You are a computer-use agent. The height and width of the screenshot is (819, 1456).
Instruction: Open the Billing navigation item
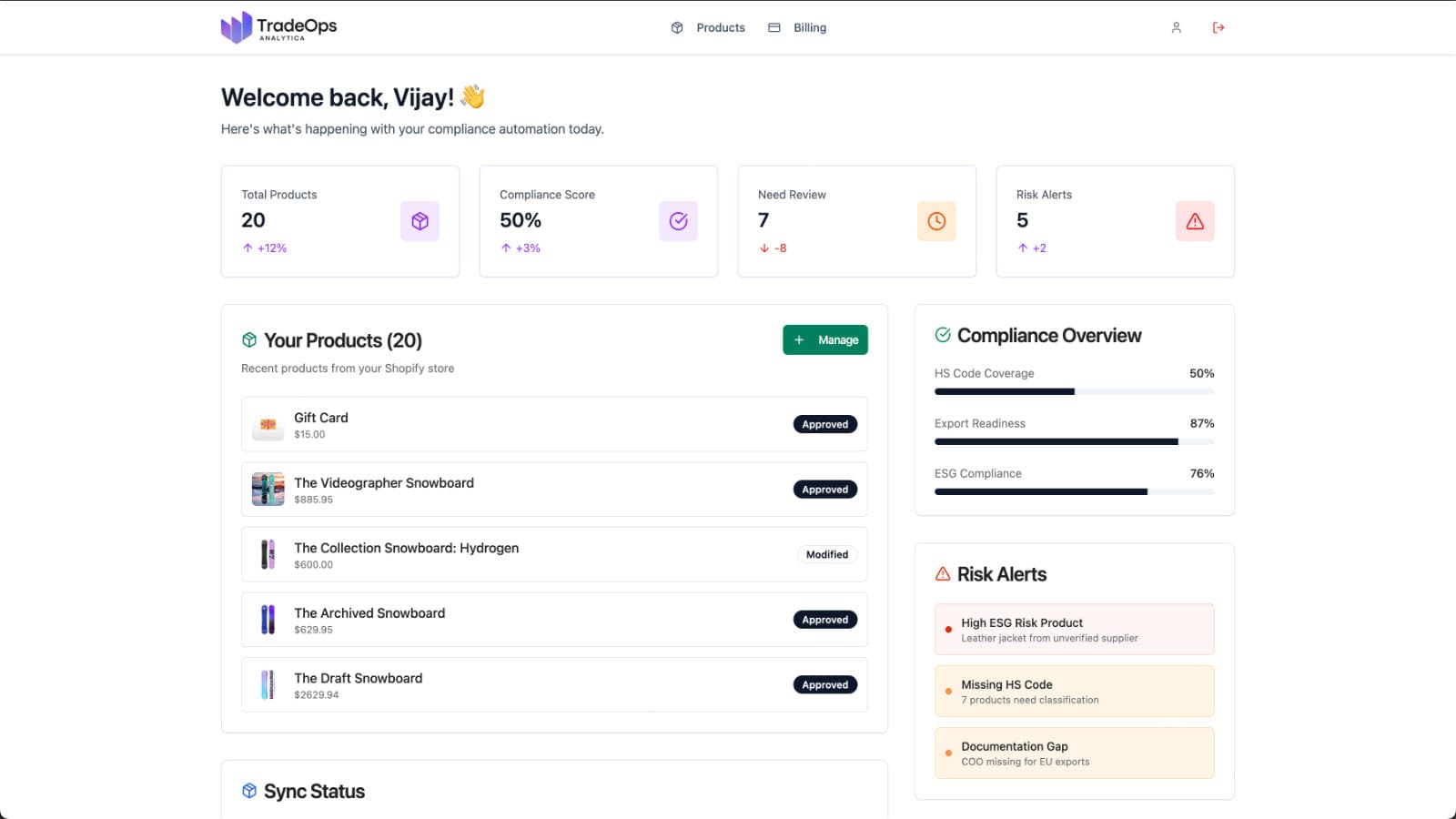coord(797,27)
